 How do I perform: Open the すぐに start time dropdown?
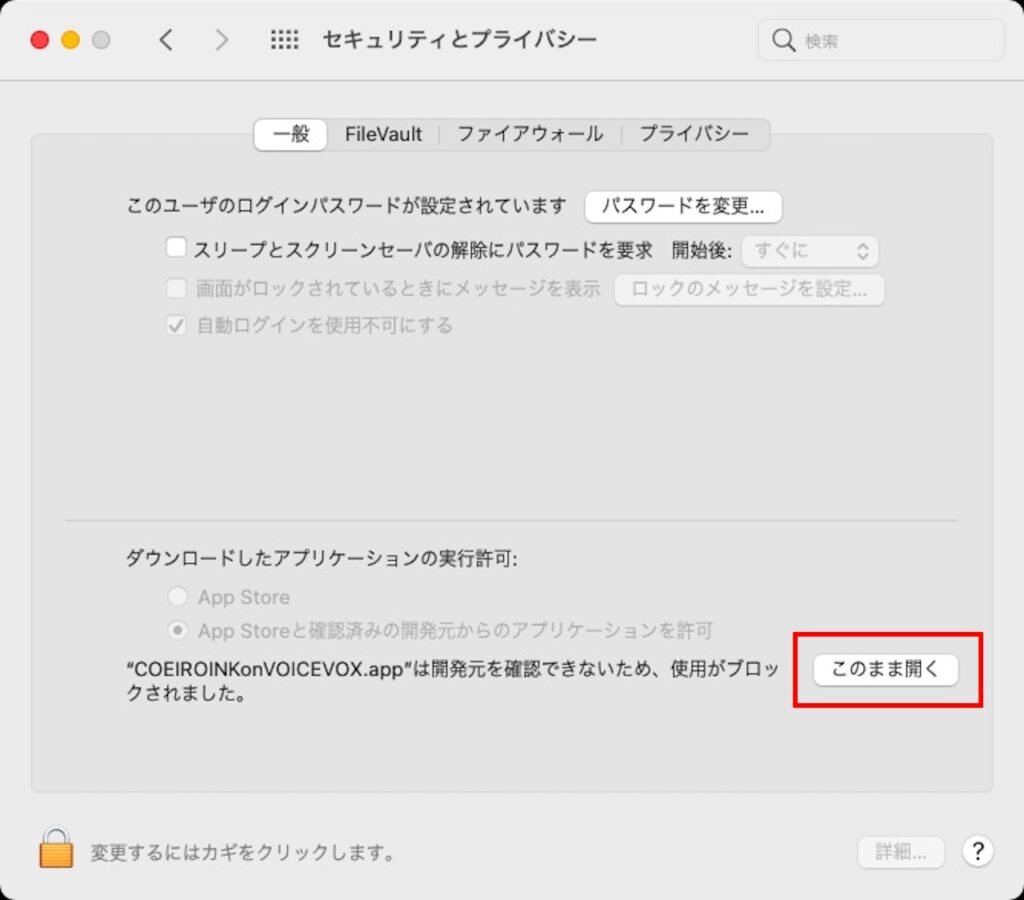click(810, 251)
